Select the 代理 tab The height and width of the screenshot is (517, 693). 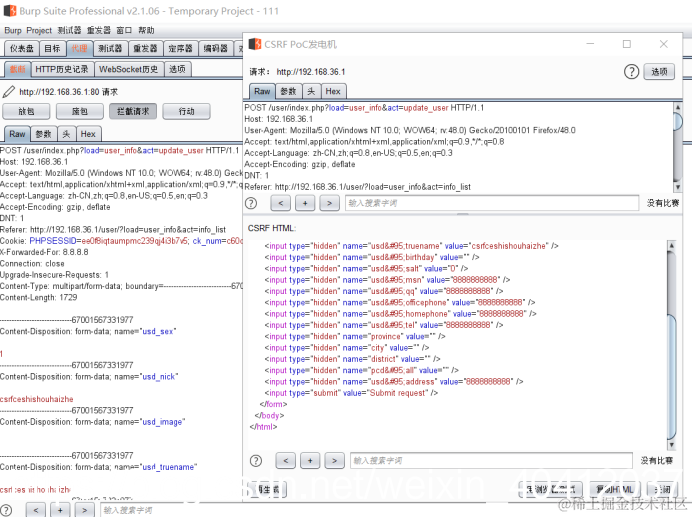click(x=80, y=48)
